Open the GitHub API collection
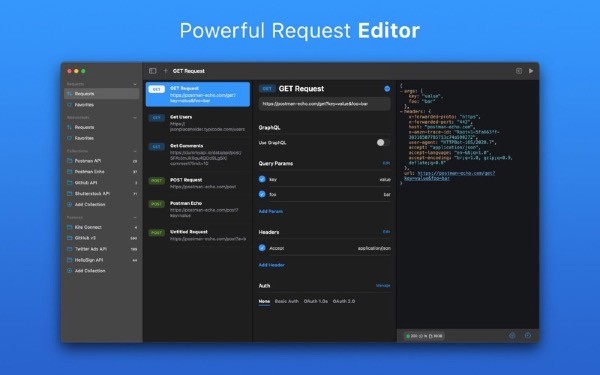The width and height of the screenshot is (600, 375). click(101, 183)
